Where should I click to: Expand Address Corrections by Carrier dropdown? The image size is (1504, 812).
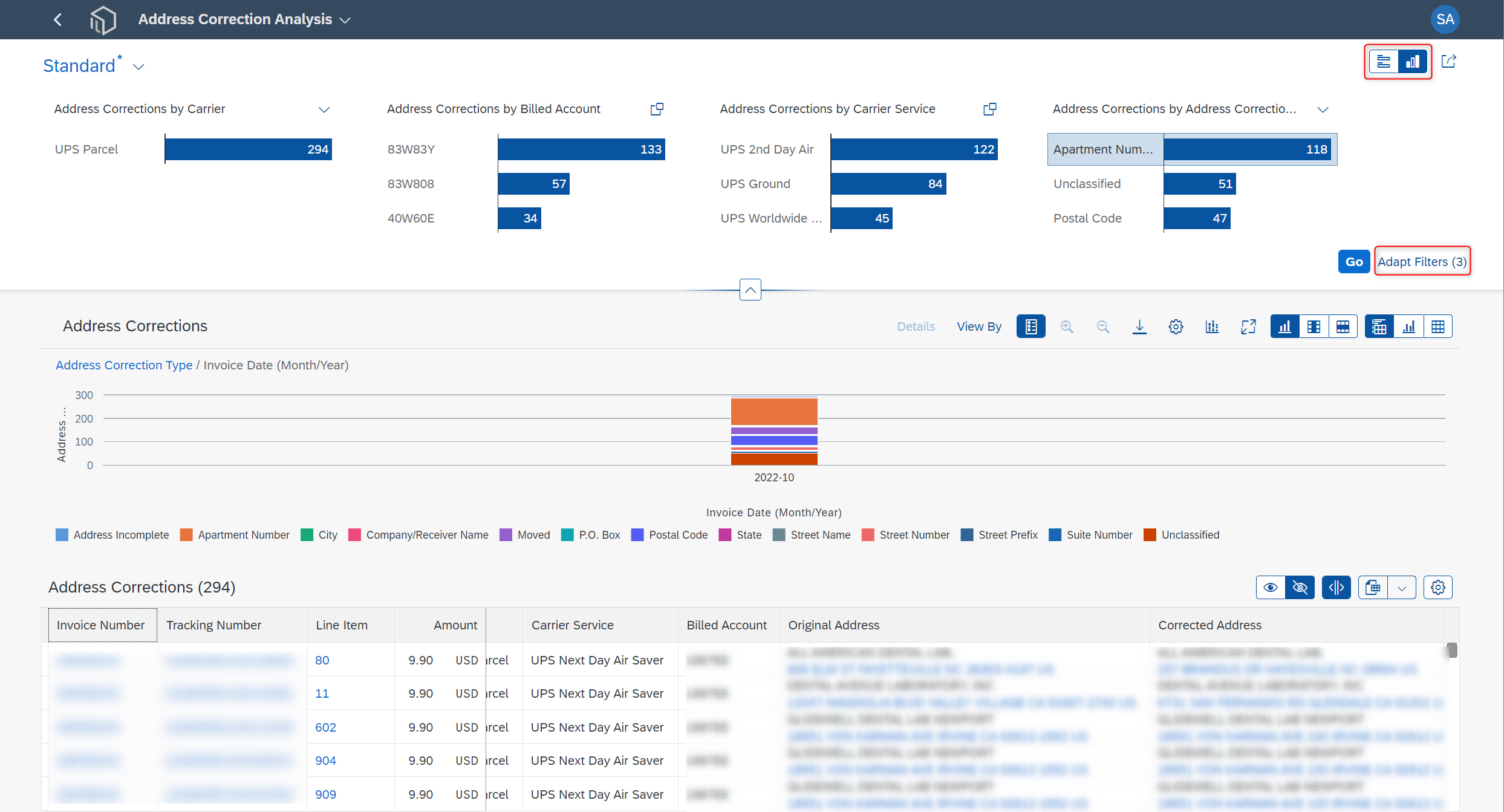click(324, 109)
